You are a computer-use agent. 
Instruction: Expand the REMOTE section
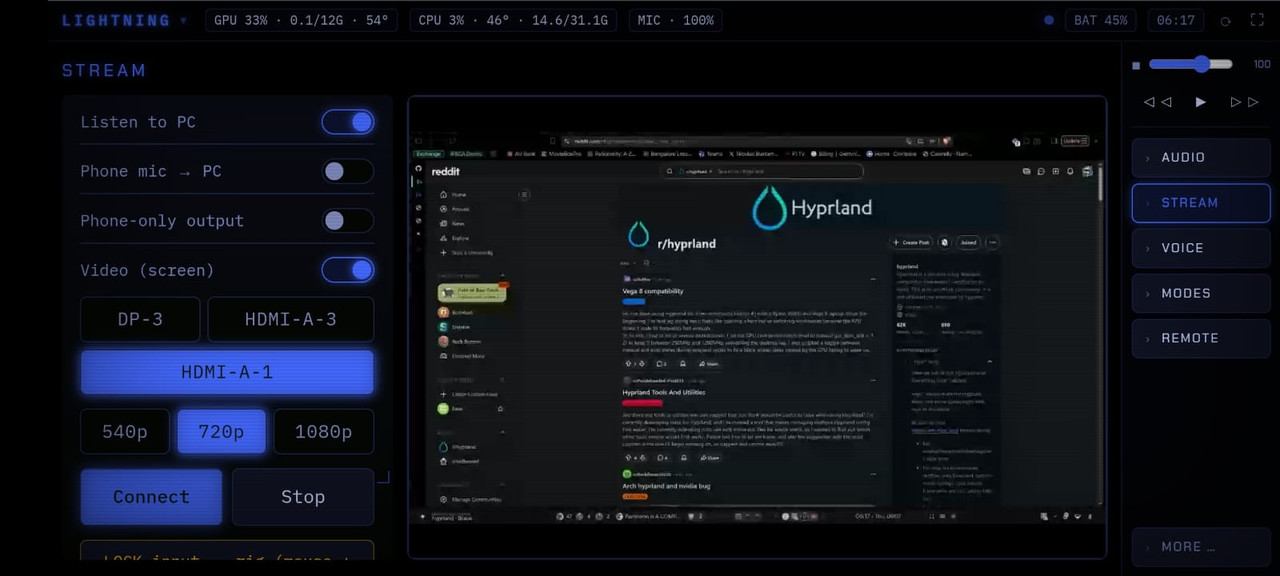tap(1201, 338)
